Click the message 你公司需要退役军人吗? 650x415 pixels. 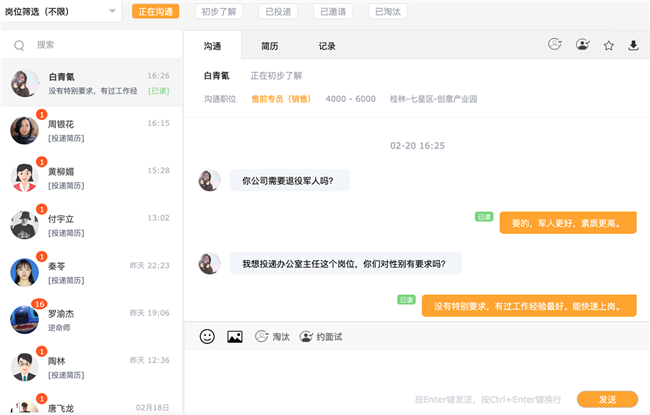(x=289, y=180)
